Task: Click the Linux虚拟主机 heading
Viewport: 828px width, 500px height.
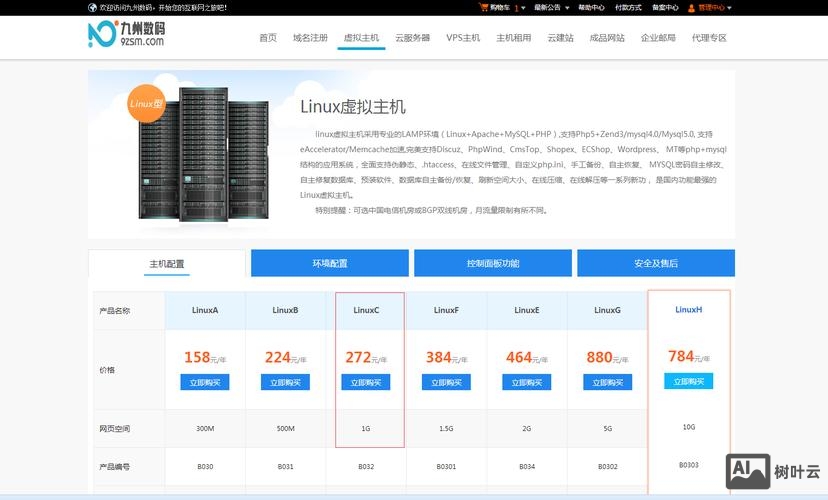Action: click(353, 107)
